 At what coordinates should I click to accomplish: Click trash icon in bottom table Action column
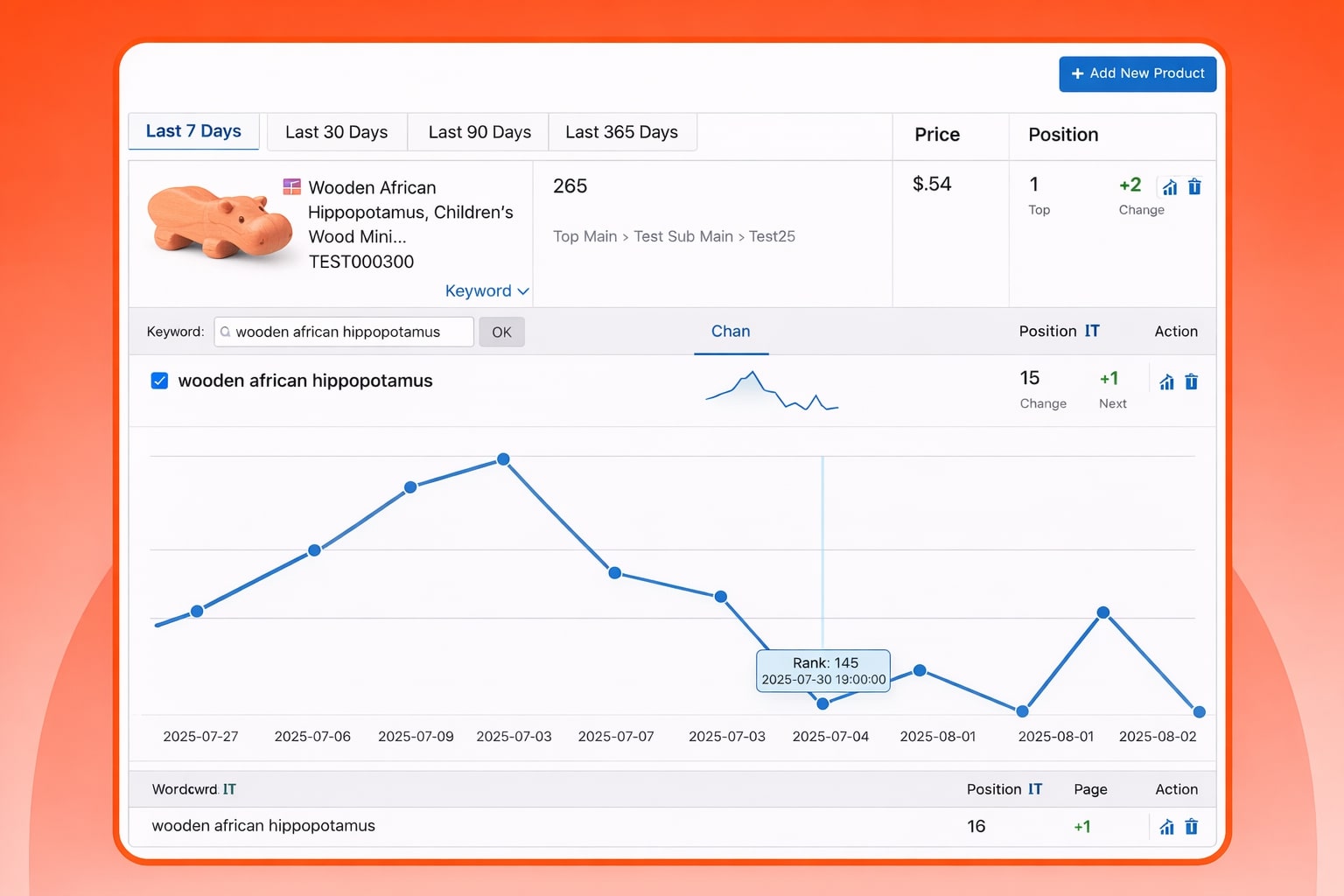coord(1191,826)
